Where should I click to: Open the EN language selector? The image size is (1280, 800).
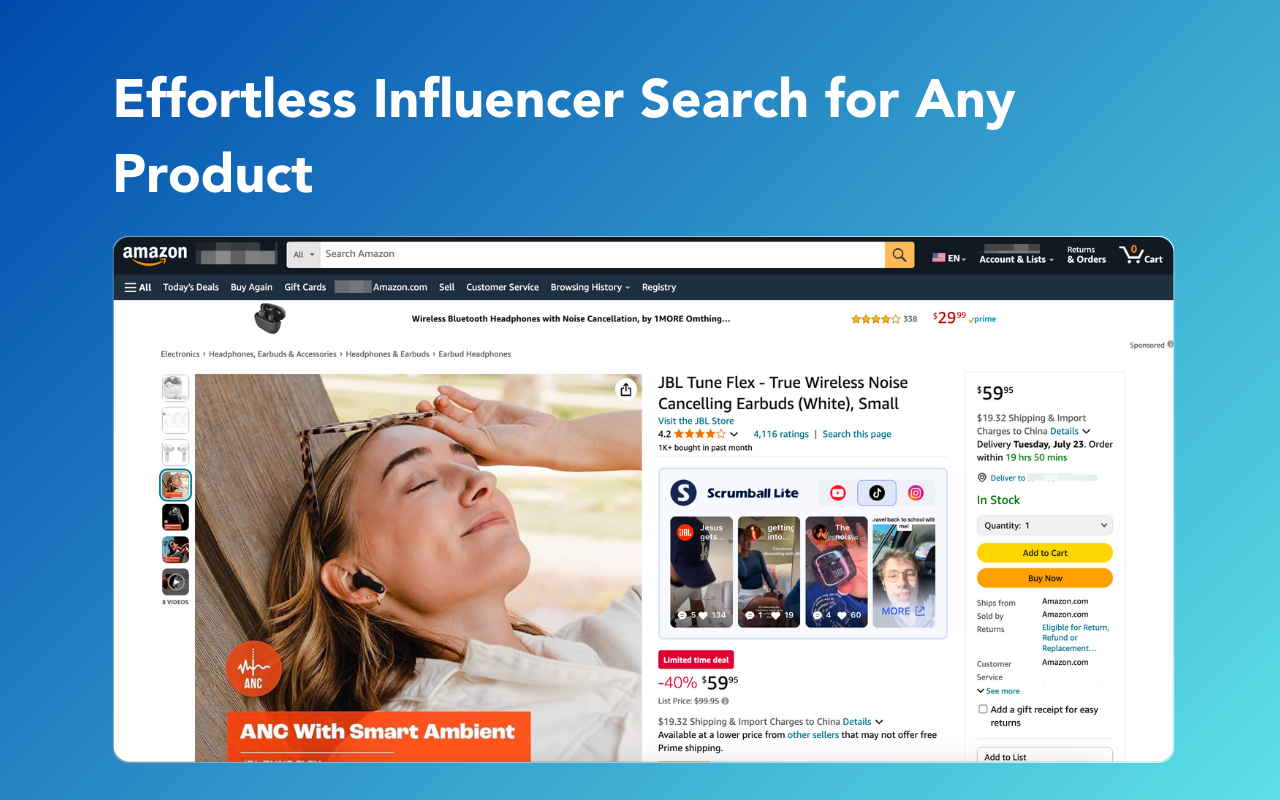949,258
